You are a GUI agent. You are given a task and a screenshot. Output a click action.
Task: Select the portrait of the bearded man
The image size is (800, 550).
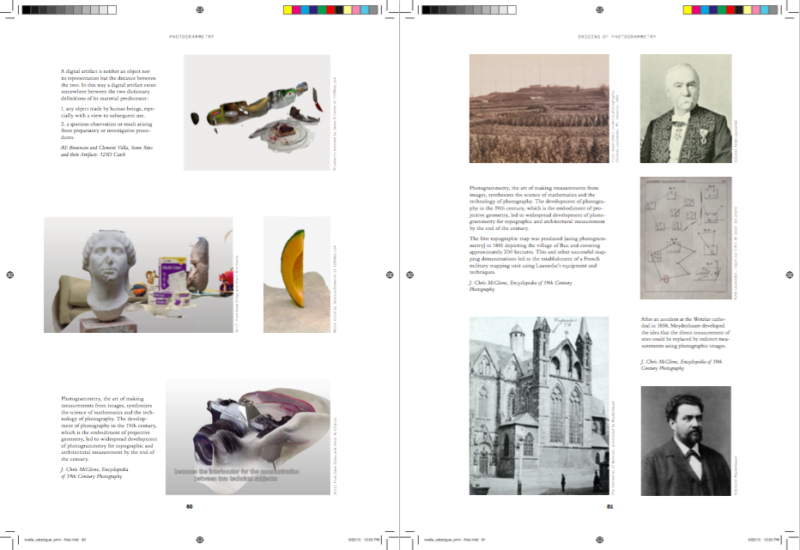[686, 441]
